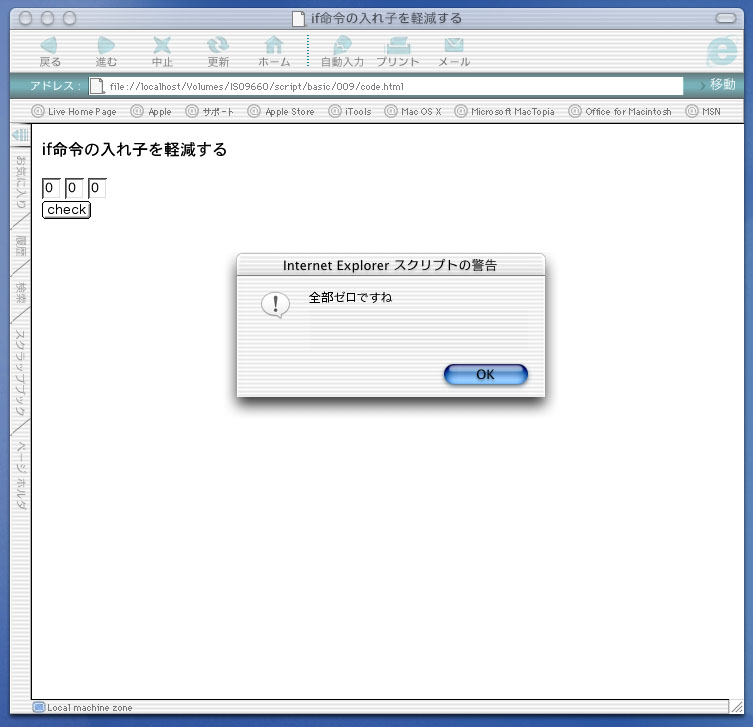Go to Home (ホーム) via toolbar icon

pyautogui.click(x=273, y=46)
